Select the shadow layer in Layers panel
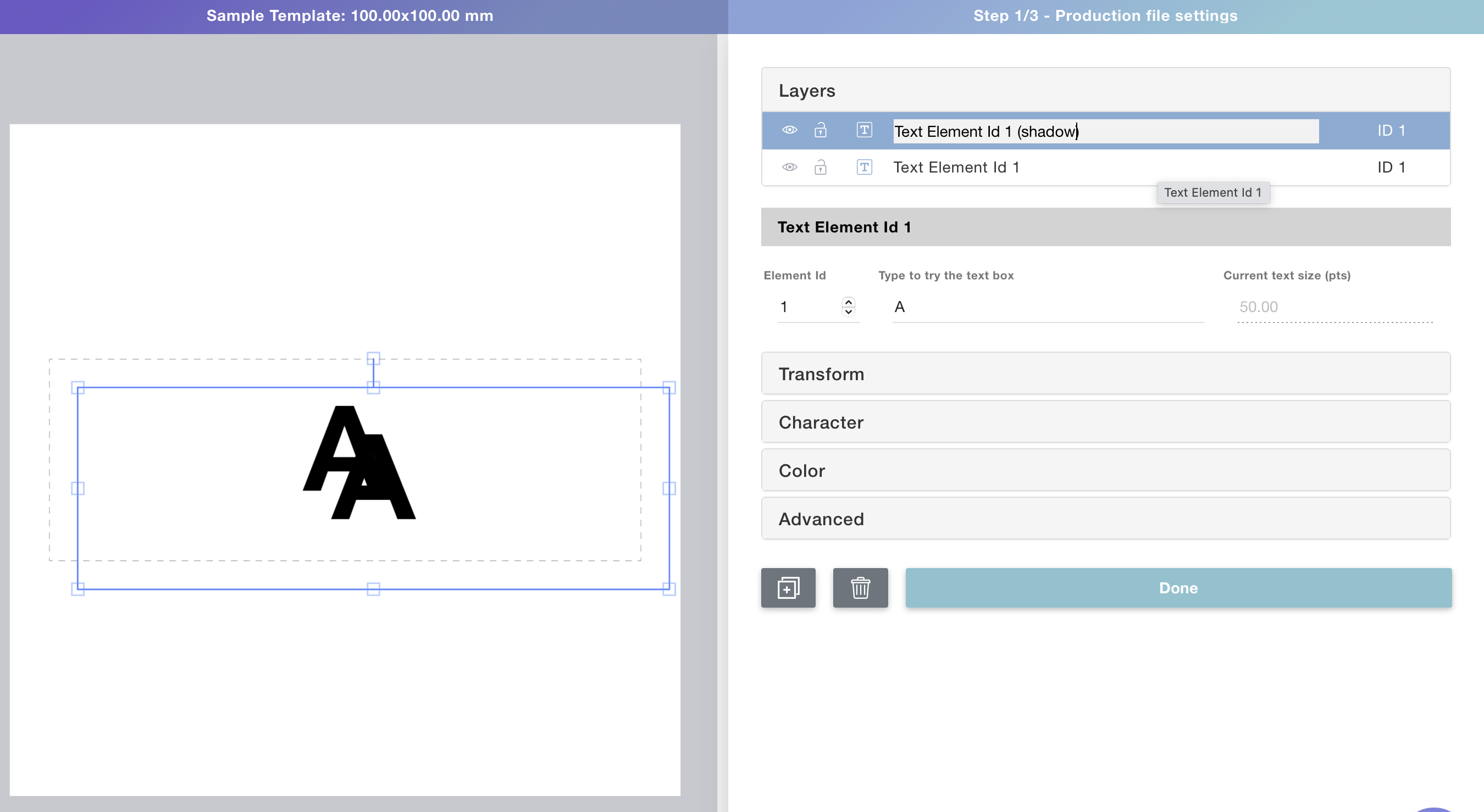 click(1107, 130)
